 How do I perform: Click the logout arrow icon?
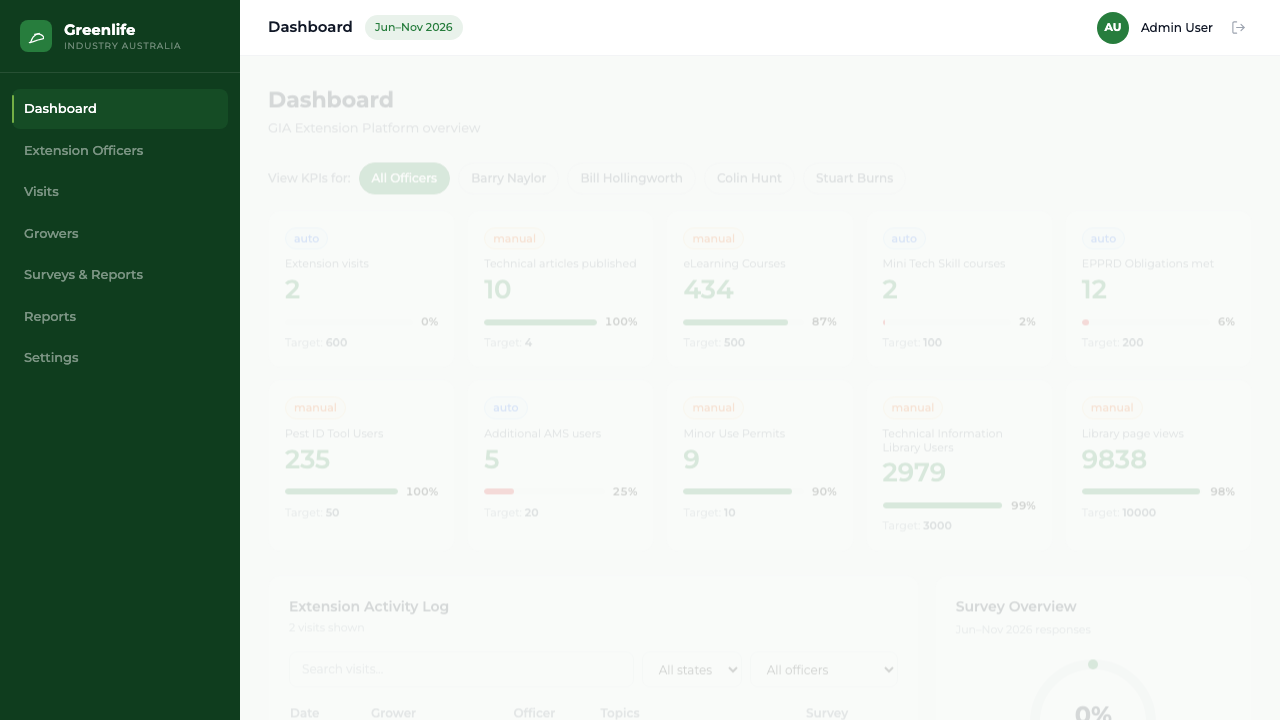click(x=1238, y=28)
